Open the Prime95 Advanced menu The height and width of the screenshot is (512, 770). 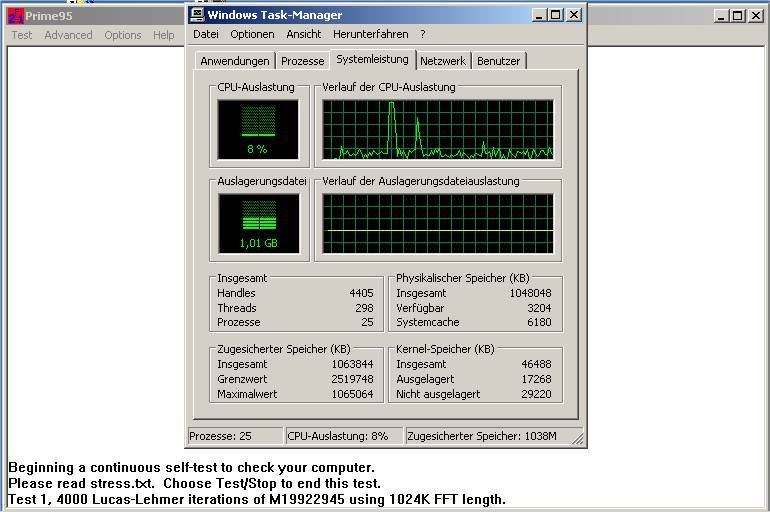68,35
